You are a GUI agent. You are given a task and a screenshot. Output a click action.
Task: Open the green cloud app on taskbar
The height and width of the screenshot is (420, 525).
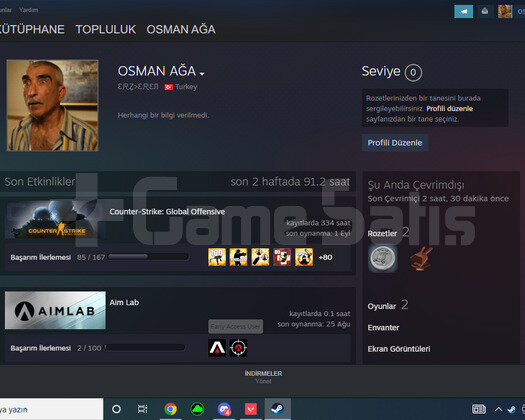click(197, 409)
